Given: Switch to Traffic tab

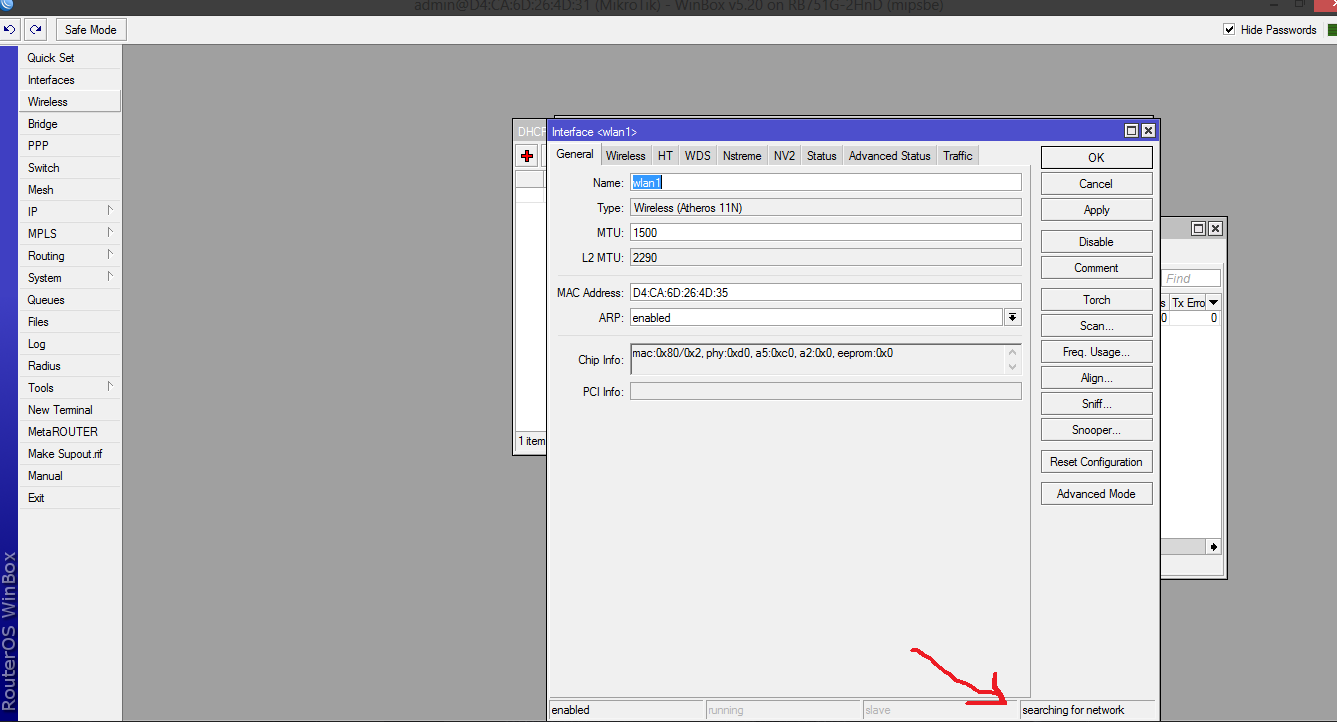Looking at the screenshot, I should (x=958, y=155).
